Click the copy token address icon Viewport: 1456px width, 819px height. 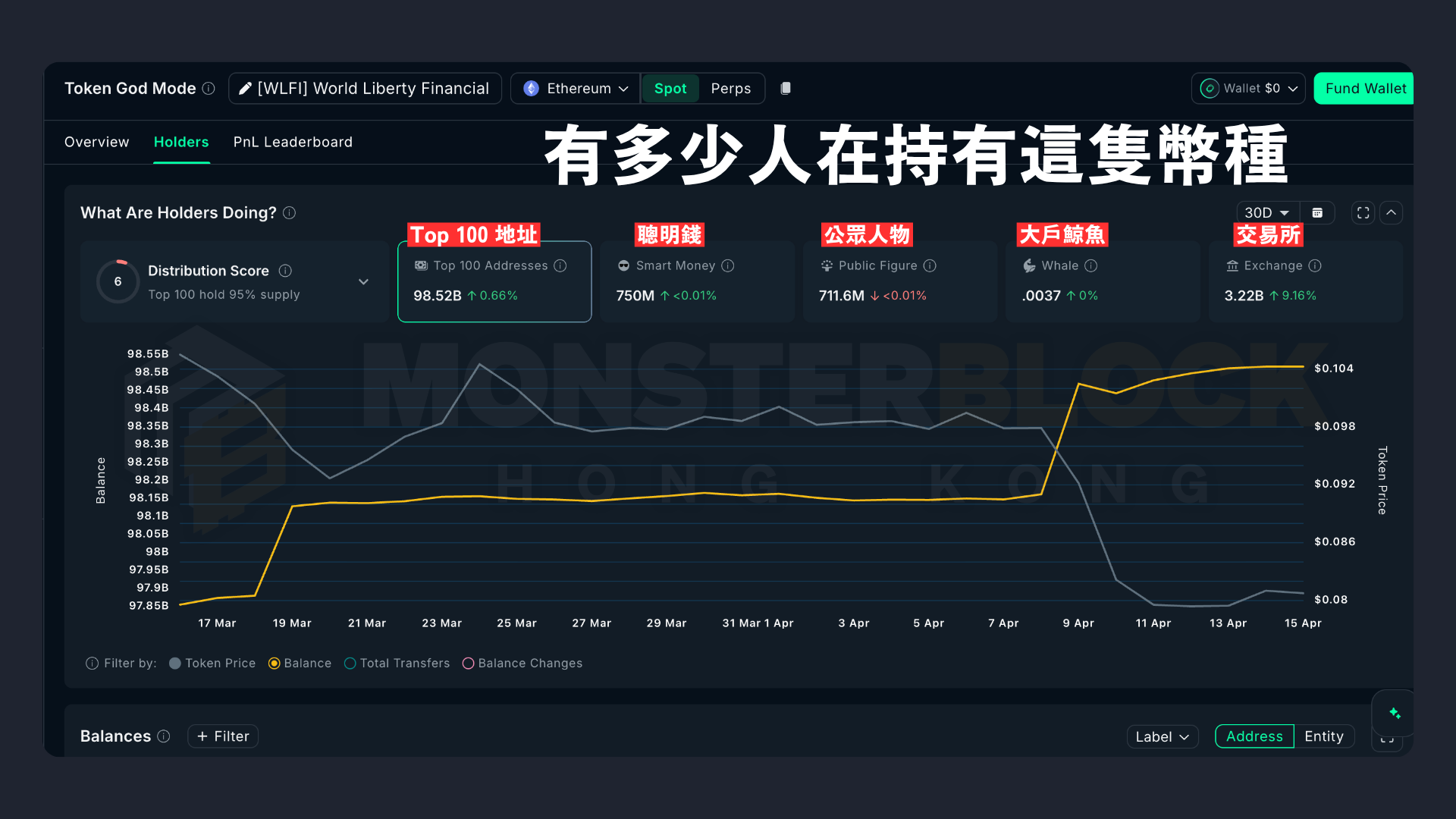tap(786, 88)
